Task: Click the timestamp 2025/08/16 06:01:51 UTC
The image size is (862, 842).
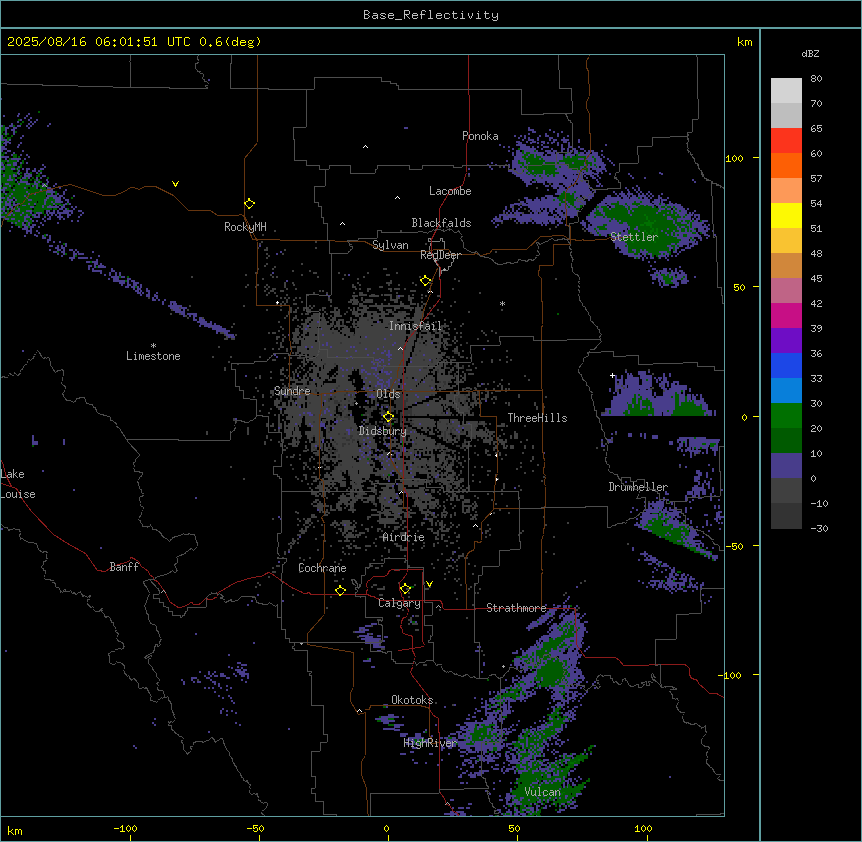Action: [98, 42]
